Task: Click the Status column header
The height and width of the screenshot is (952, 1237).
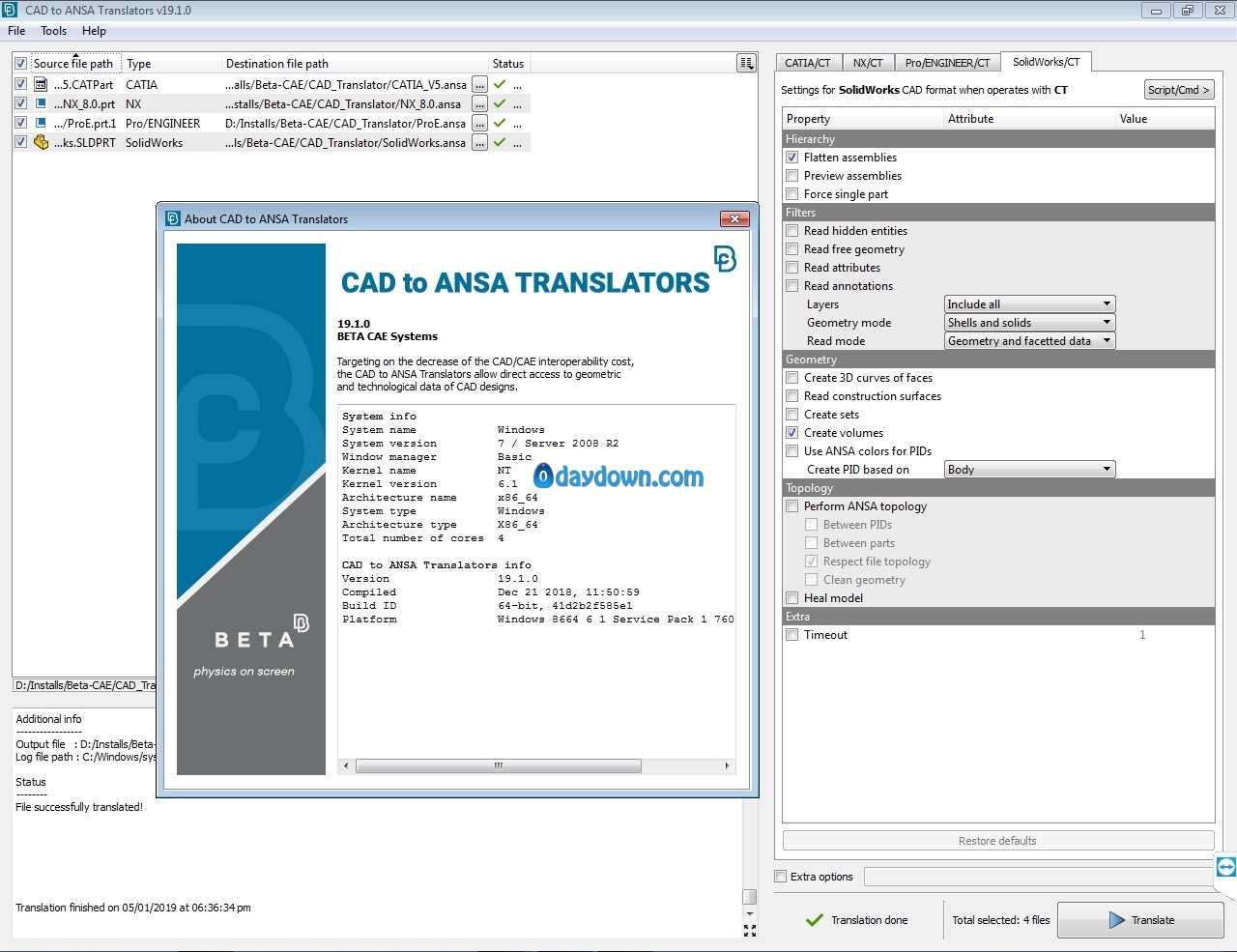Action: [508, 64]
